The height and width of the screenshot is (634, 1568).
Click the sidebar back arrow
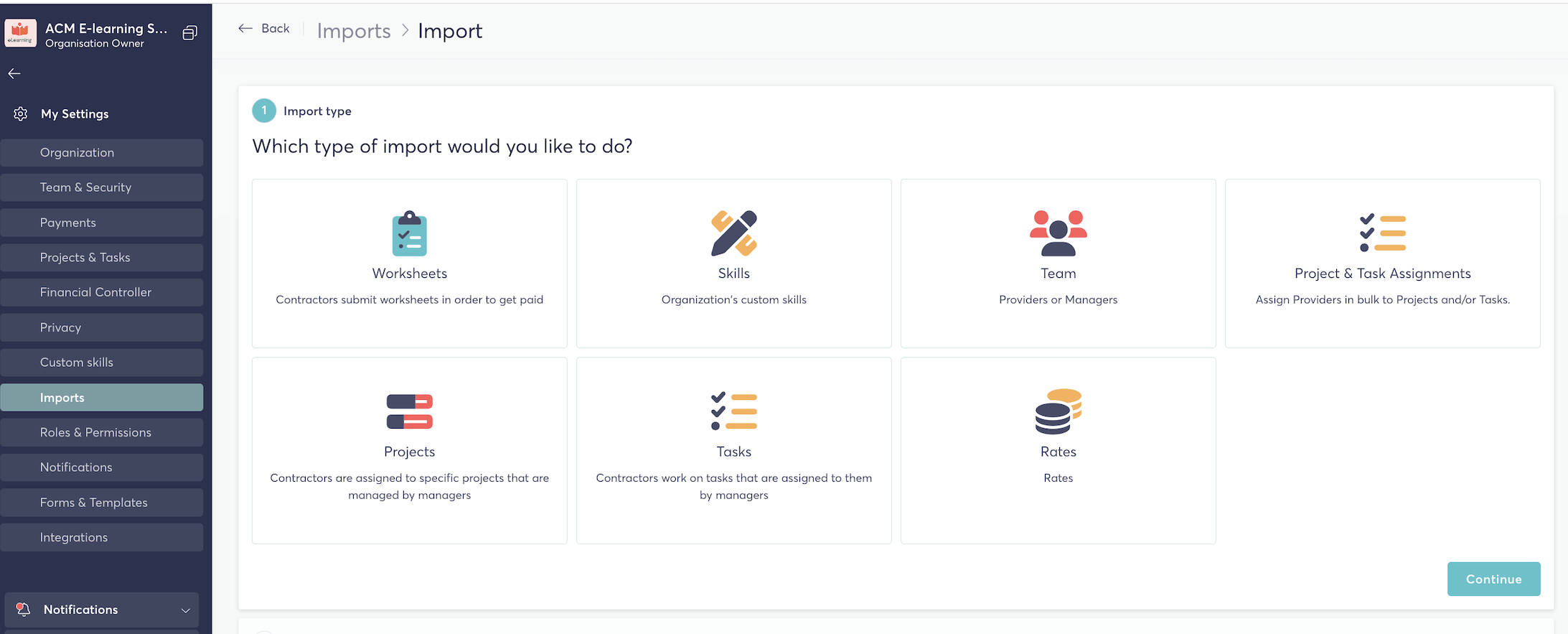pos(14,73)
